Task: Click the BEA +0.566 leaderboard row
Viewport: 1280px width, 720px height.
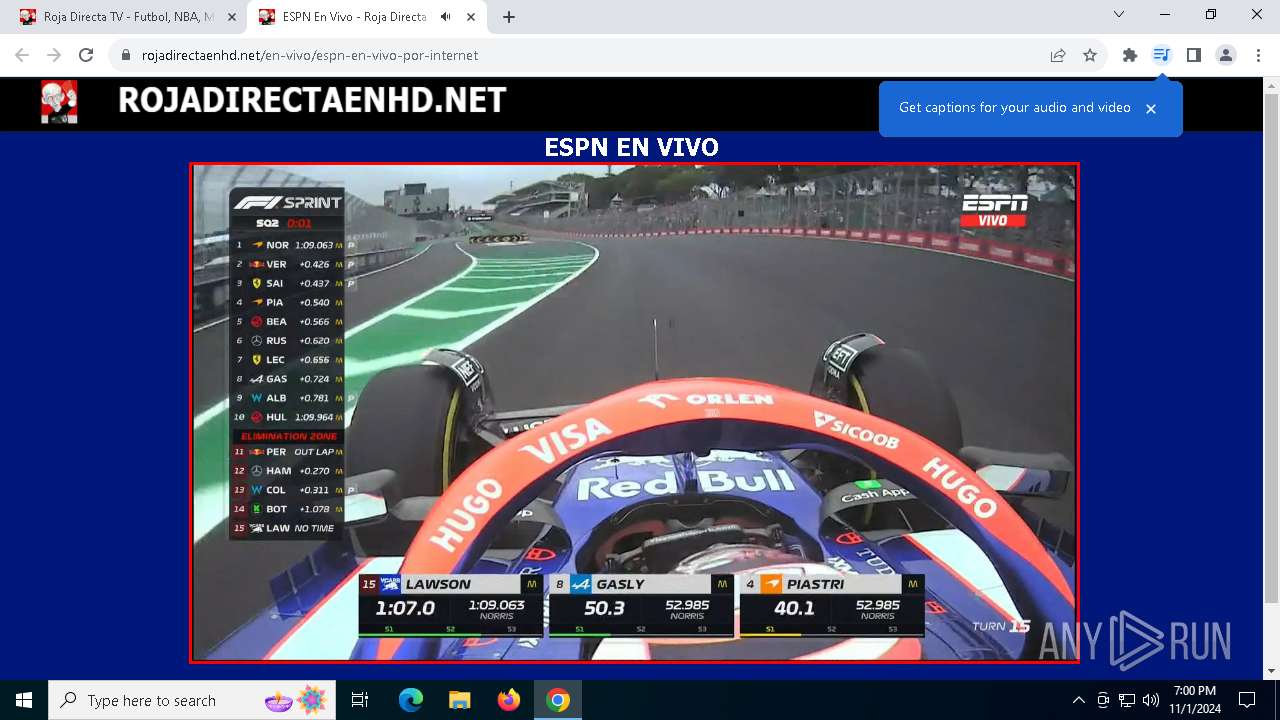Action: click(x=288, y=322)
